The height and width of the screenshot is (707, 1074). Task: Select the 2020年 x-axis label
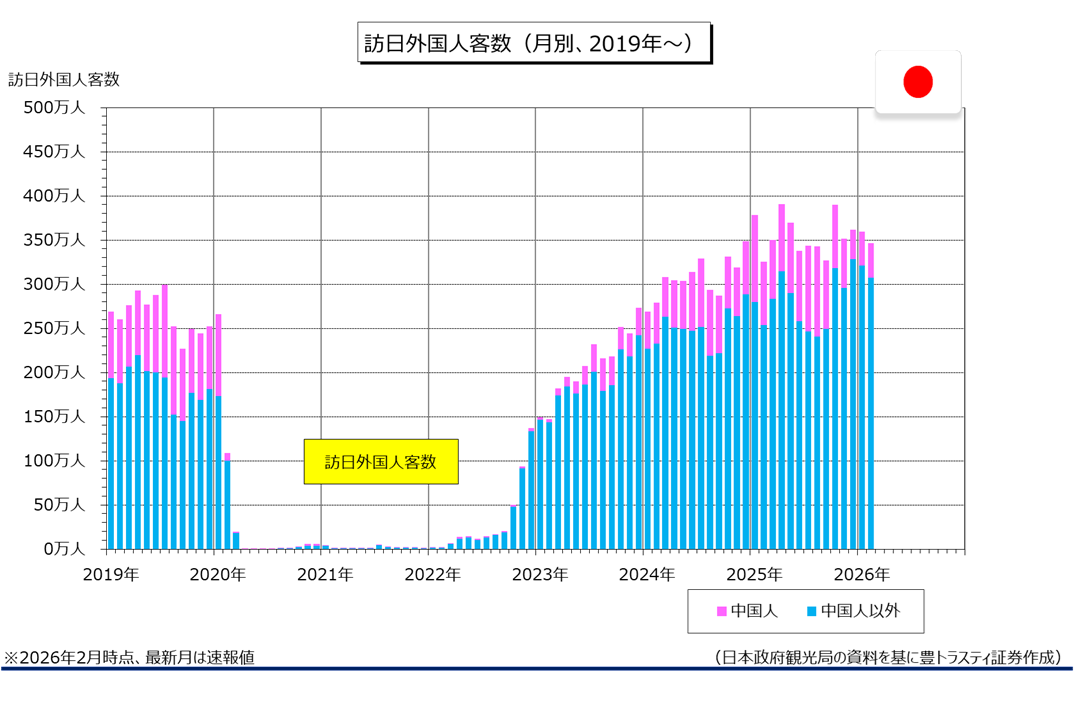(218, 575)
